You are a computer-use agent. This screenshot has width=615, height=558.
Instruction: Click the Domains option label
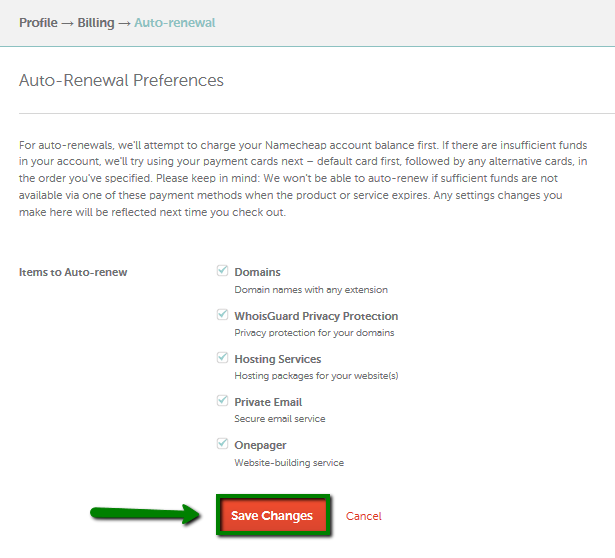tap(257, 272)
